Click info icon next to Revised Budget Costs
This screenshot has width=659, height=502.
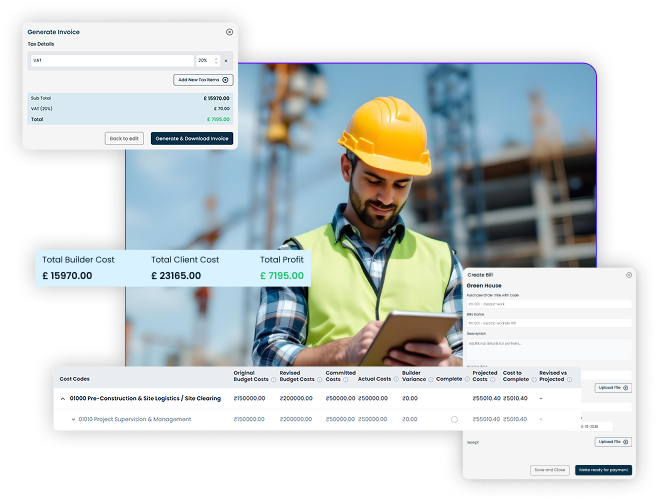coord(319,380)
